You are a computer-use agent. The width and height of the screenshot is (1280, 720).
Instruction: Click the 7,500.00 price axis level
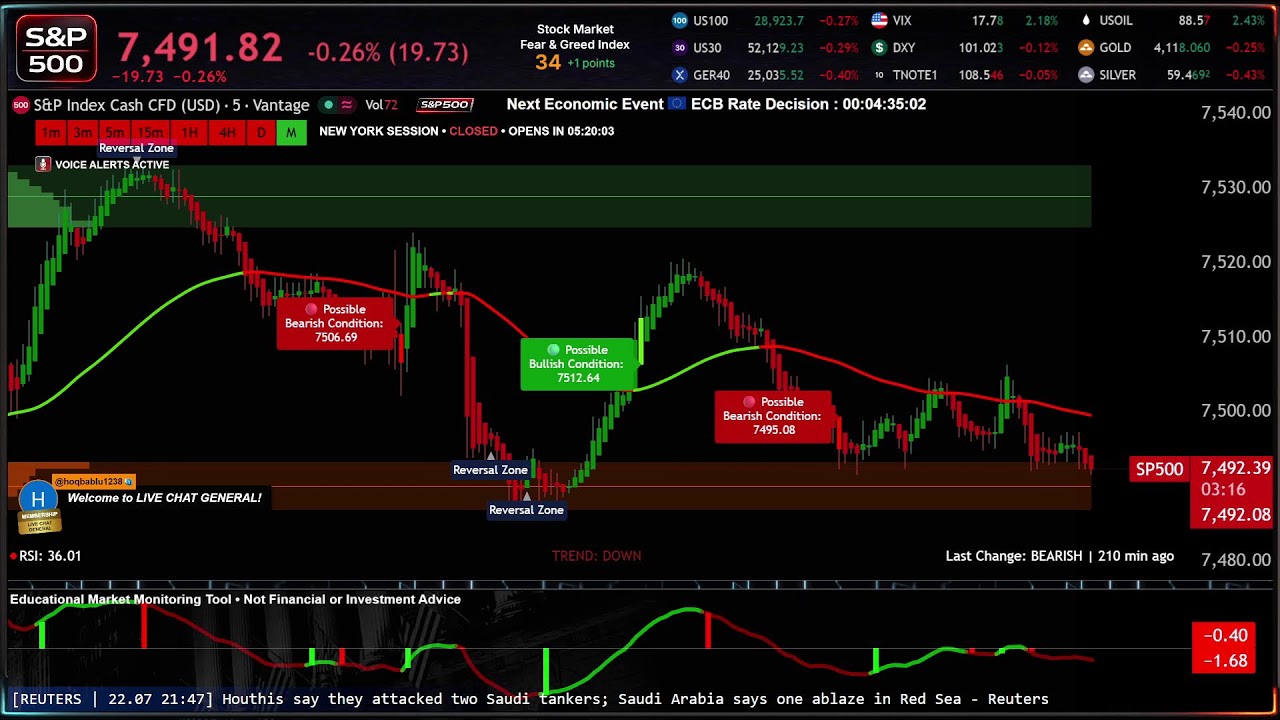pyautogui.click(x=1235, y=411)
